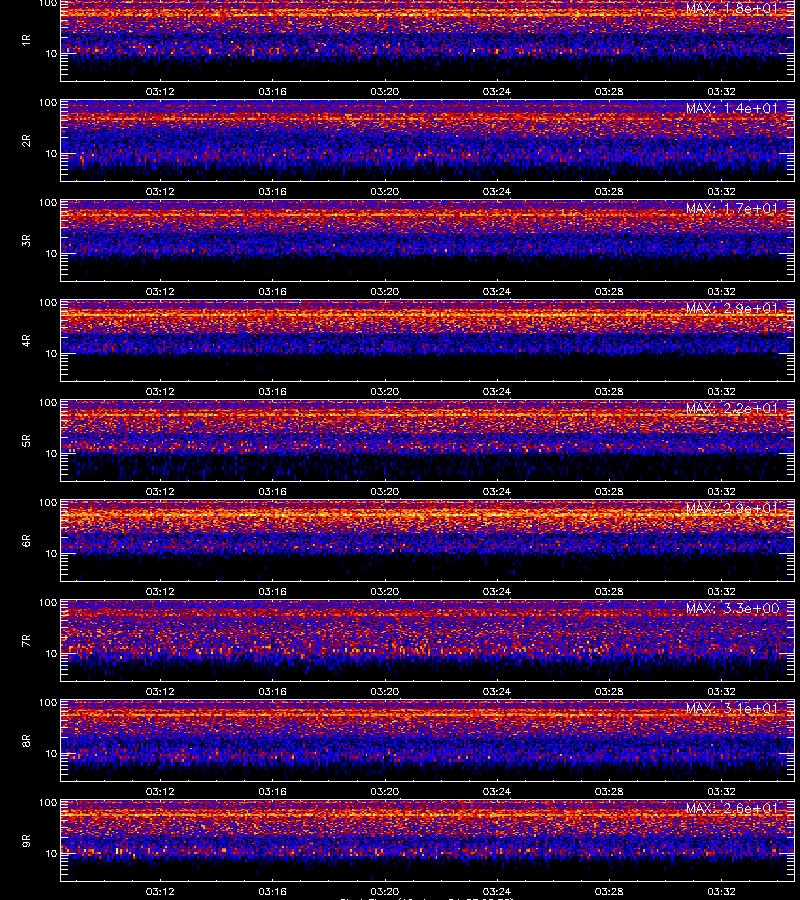Image resolution: width=800 pixels, height=900 pixels.
Task: Click the 8R spectrogram plot area
Action: tap(428, 740)
